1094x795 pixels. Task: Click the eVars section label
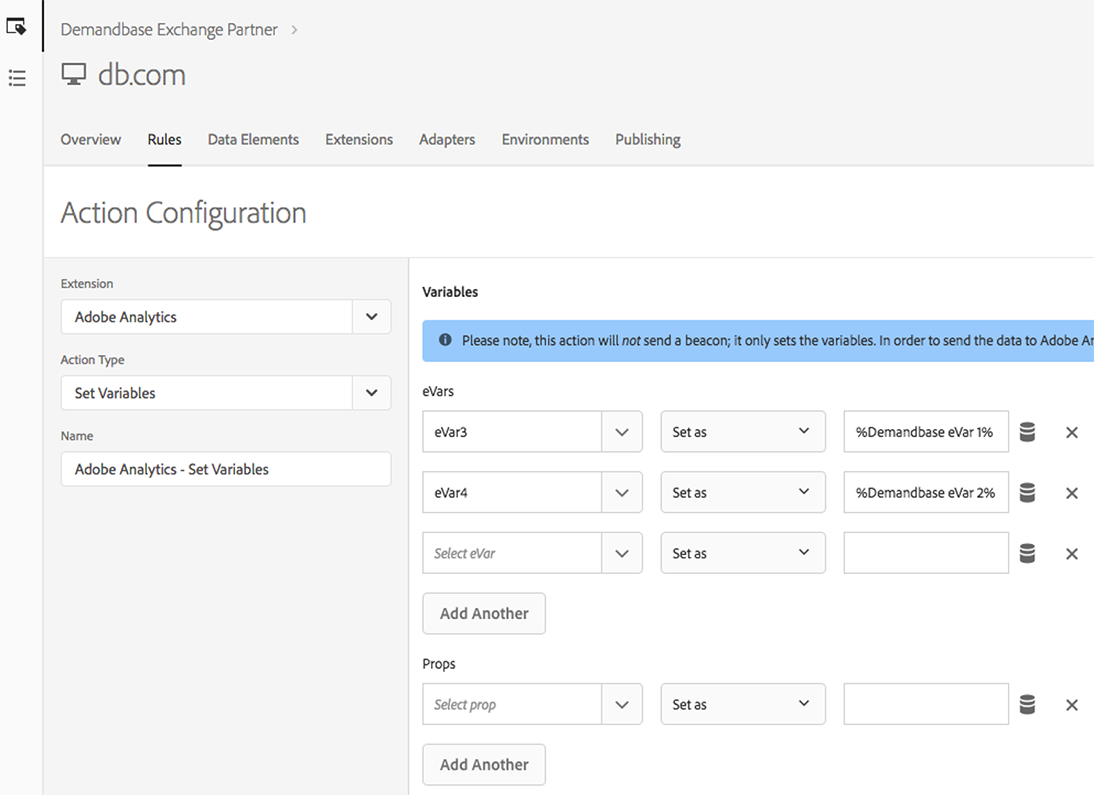[438, 392]
